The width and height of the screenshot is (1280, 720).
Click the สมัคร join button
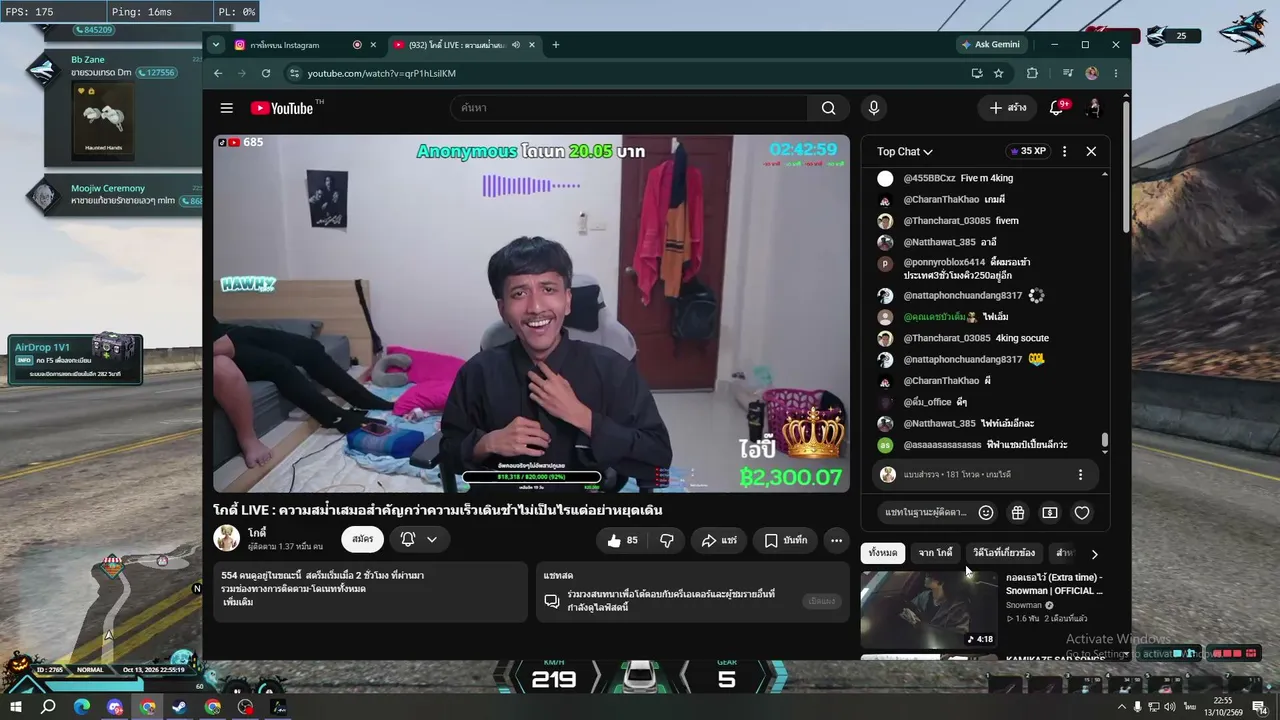point(362,540)
